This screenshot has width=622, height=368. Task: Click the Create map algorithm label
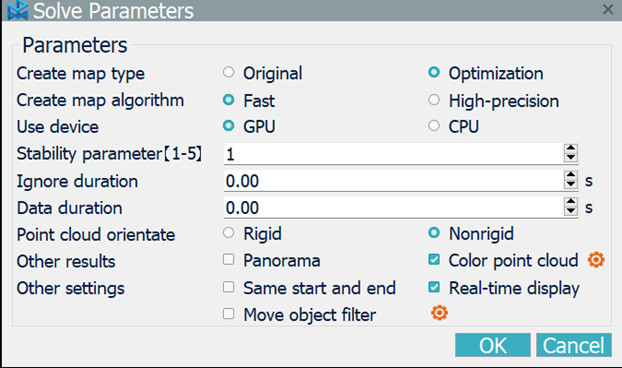[100, 101]
